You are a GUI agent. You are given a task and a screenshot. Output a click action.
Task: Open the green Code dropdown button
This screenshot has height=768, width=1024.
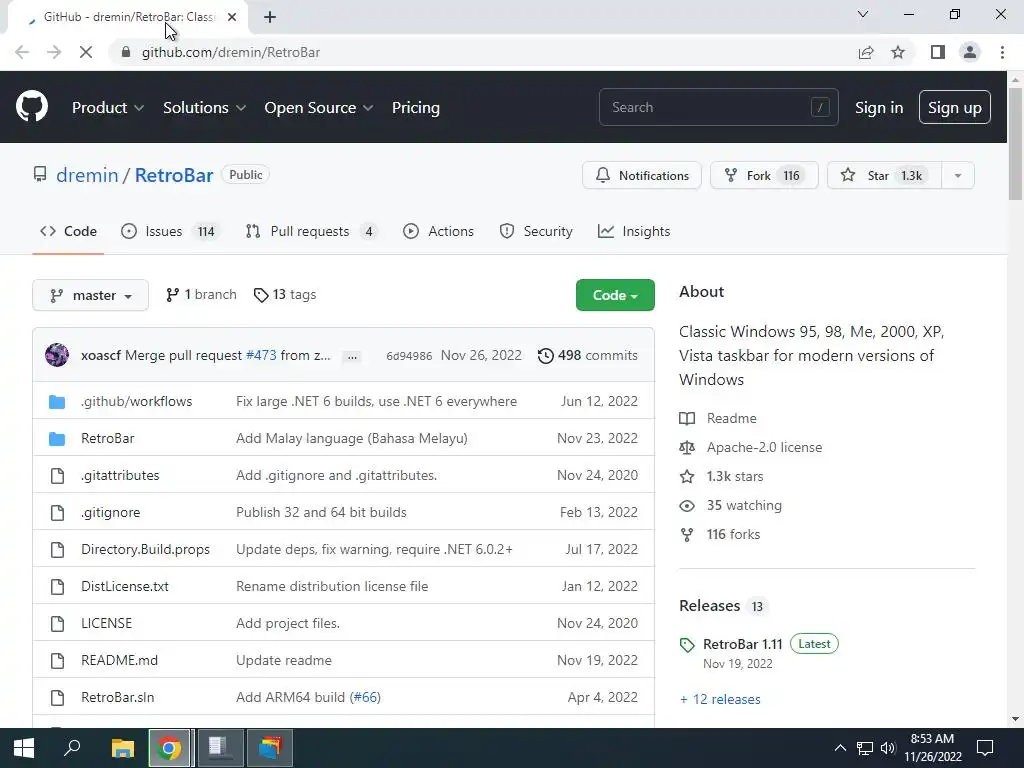click(x=615, y=295)
